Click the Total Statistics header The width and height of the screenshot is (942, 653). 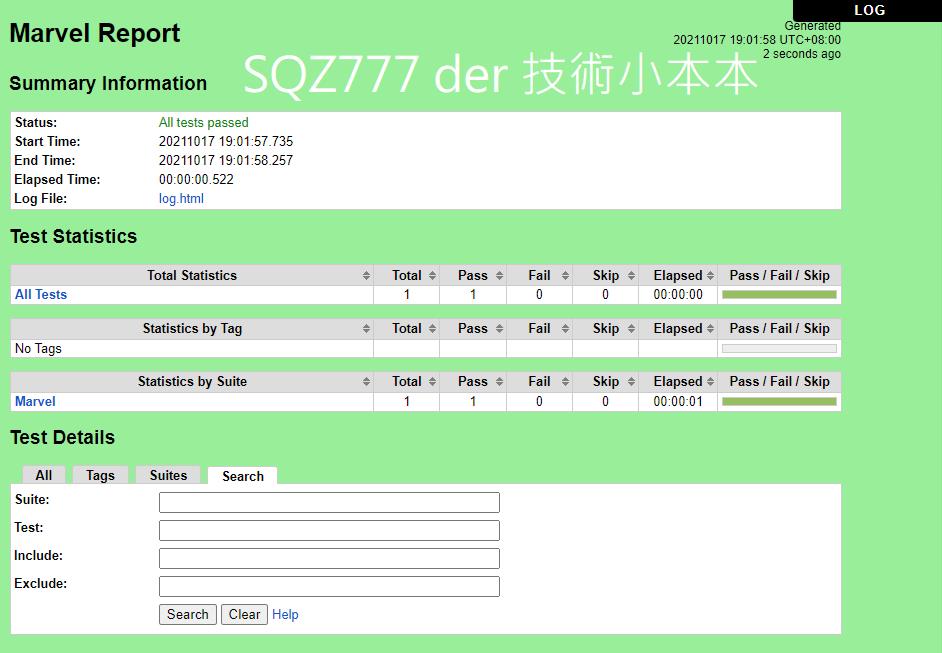(x=192, y=275)
